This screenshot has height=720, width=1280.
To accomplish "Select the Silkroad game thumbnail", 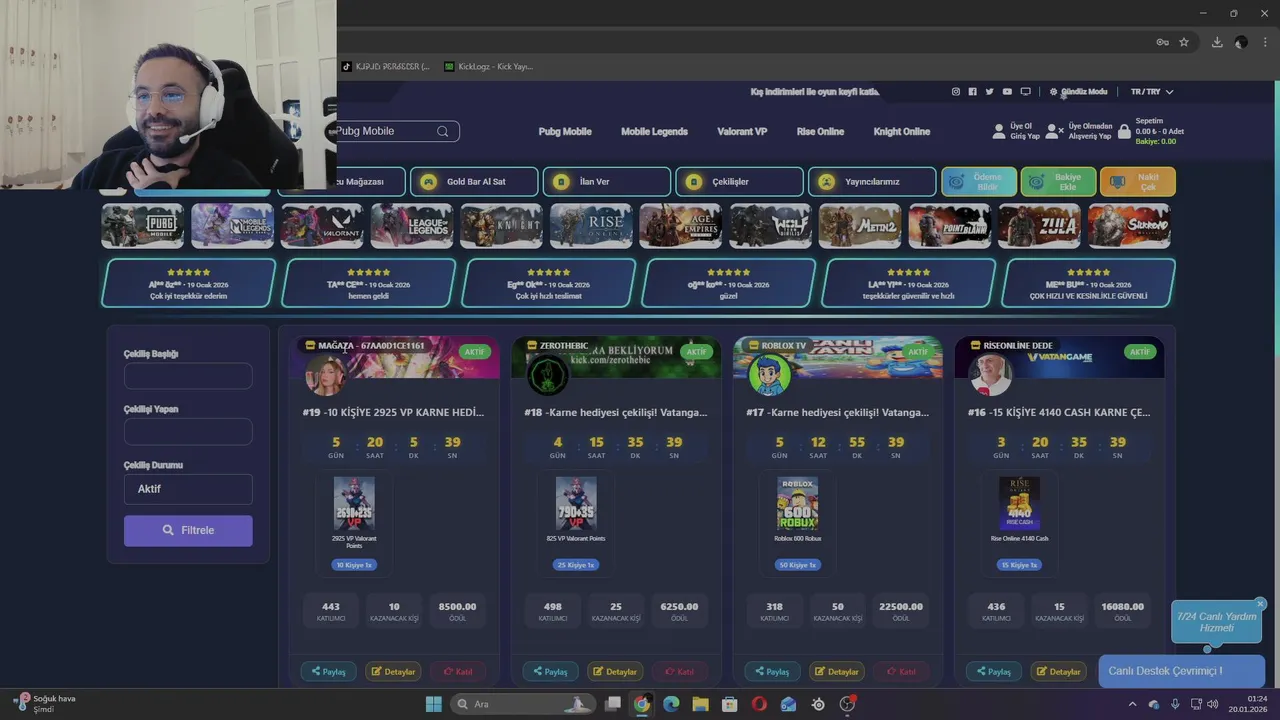I will (x=1129, y=226).
